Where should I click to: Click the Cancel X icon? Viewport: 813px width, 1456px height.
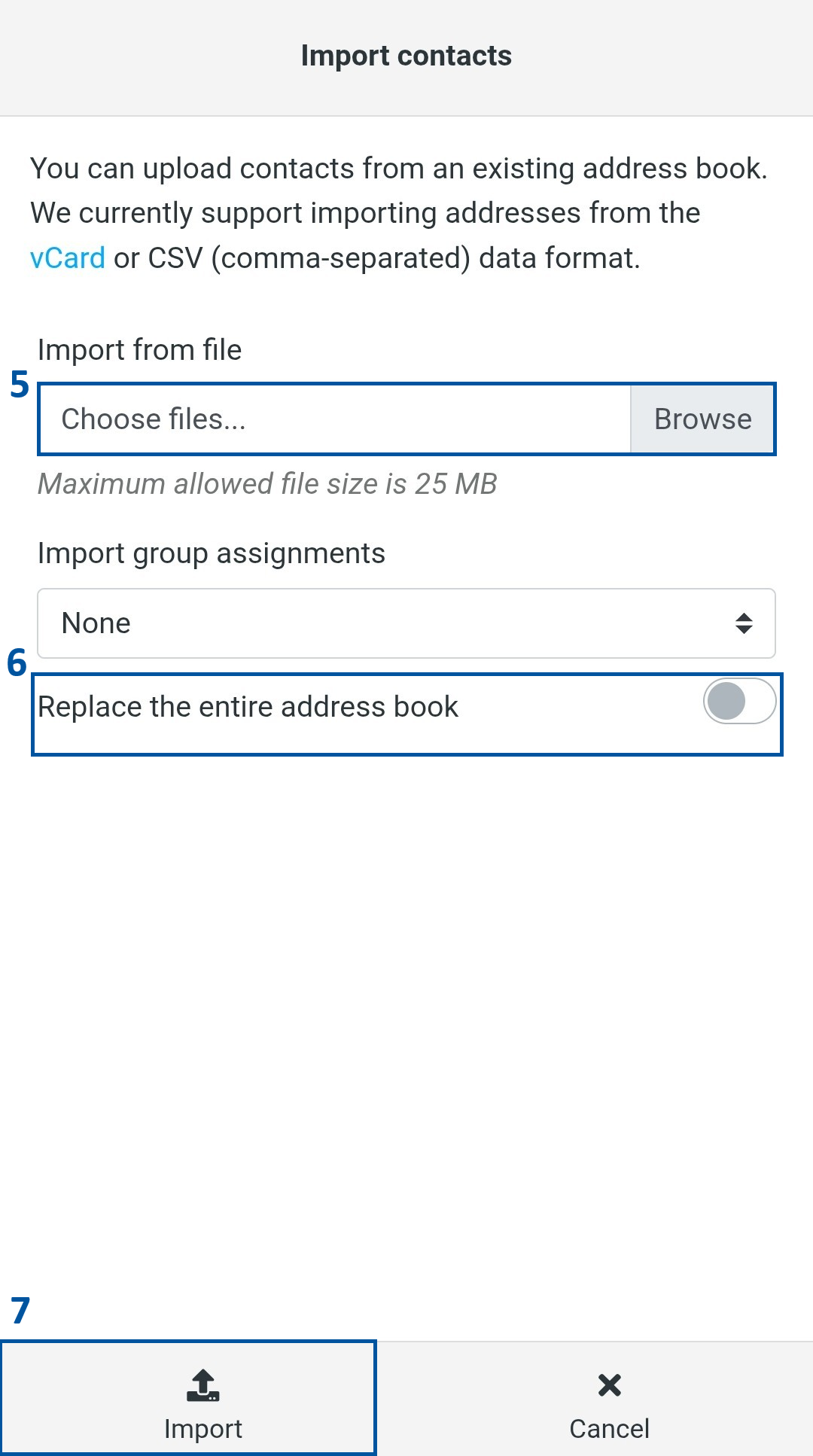click(610, 1385)
